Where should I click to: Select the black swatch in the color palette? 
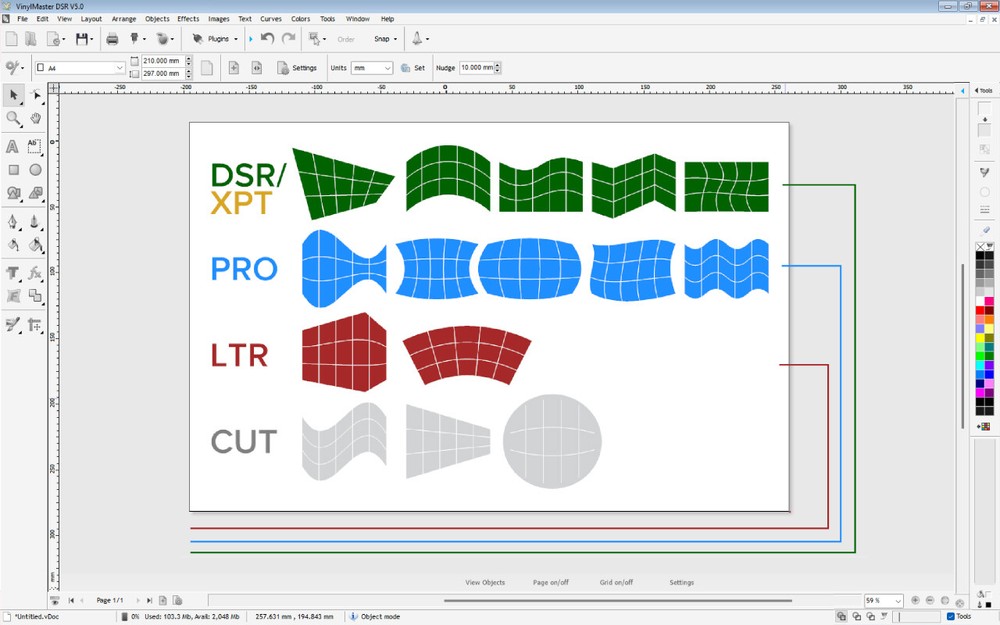(x=980, y=255)
